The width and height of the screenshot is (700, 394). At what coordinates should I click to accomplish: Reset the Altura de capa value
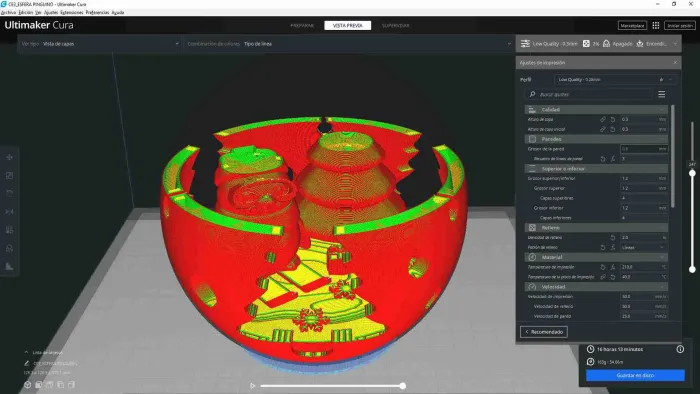point(613,119)
